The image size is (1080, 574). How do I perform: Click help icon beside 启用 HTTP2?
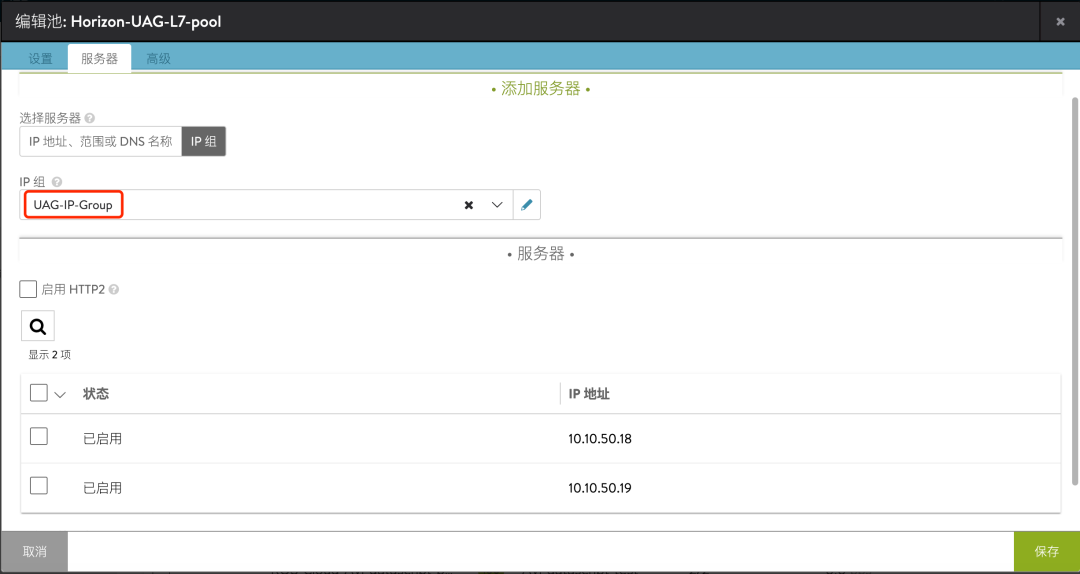[114, 290]
